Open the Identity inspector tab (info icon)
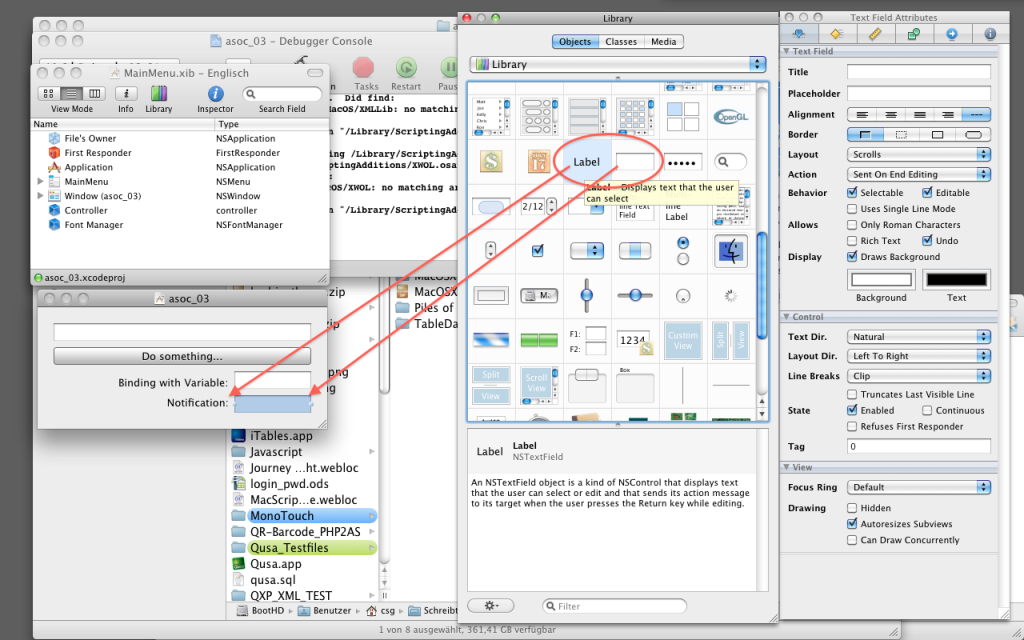Screen dimensions: 1024x640 point(989,34)
